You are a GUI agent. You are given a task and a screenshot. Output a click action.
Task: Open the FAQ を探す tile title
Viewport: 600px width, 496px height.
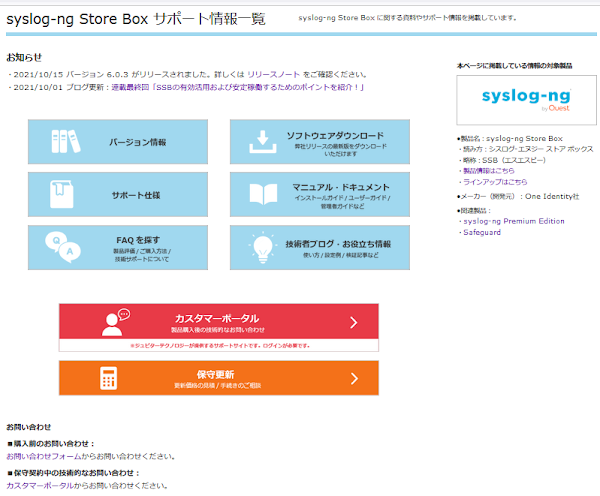click(x=138, y=240)
